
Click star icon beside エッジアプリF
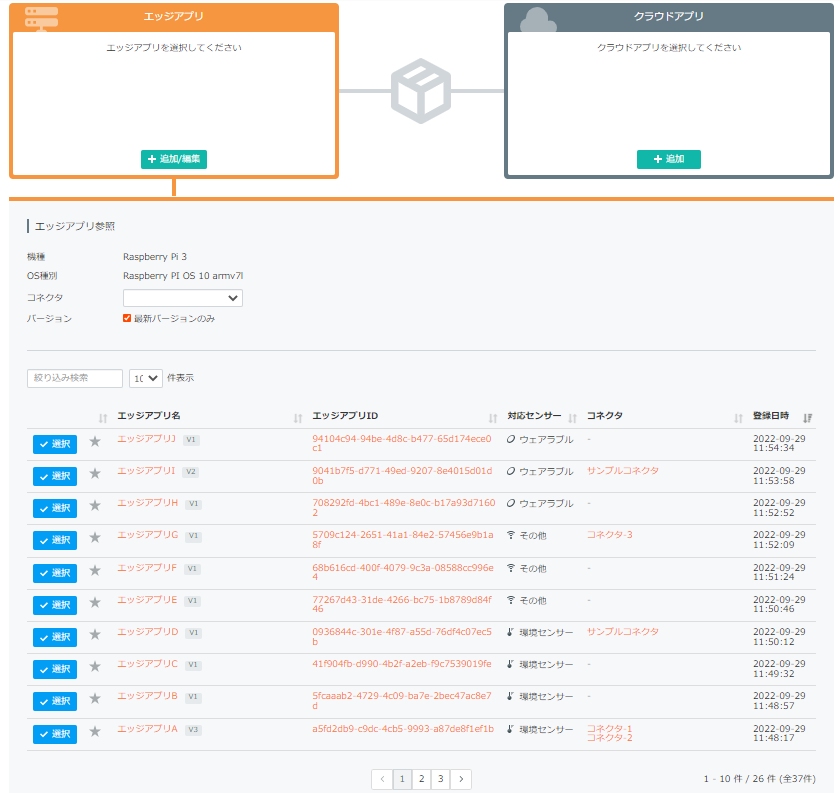pos(95,571)
